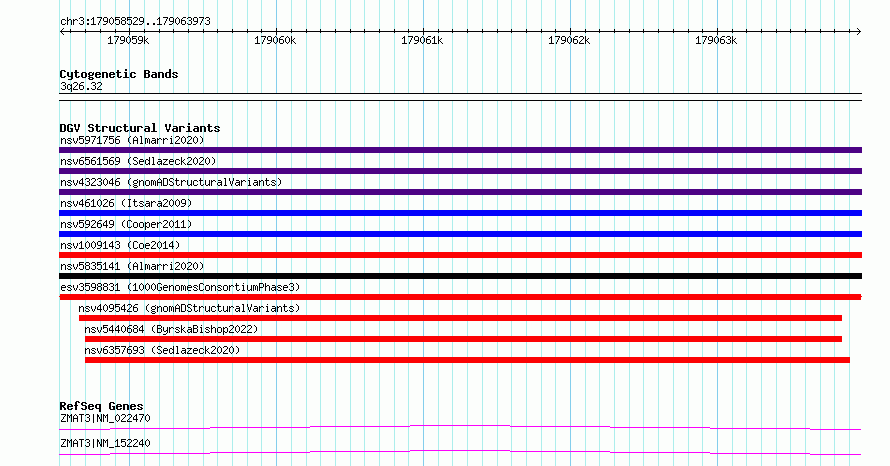Open the ZMAT3|NM_022470 gene label
The width and height of the screenshot is (890, 466).
tap(105, 418)
